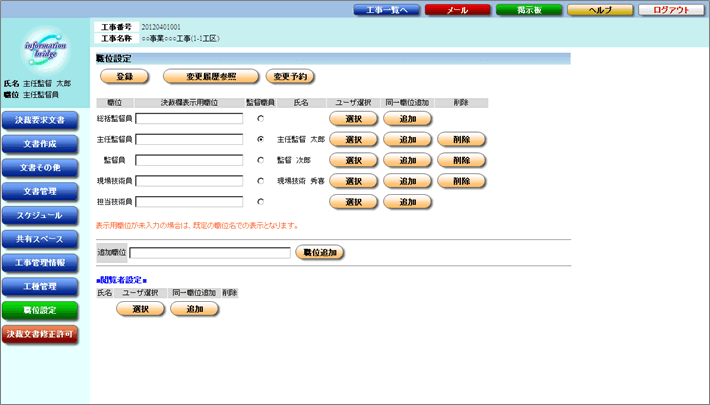Click the ヘルプ button
Viewport: 710px width, 405px height.
(599, 9)
